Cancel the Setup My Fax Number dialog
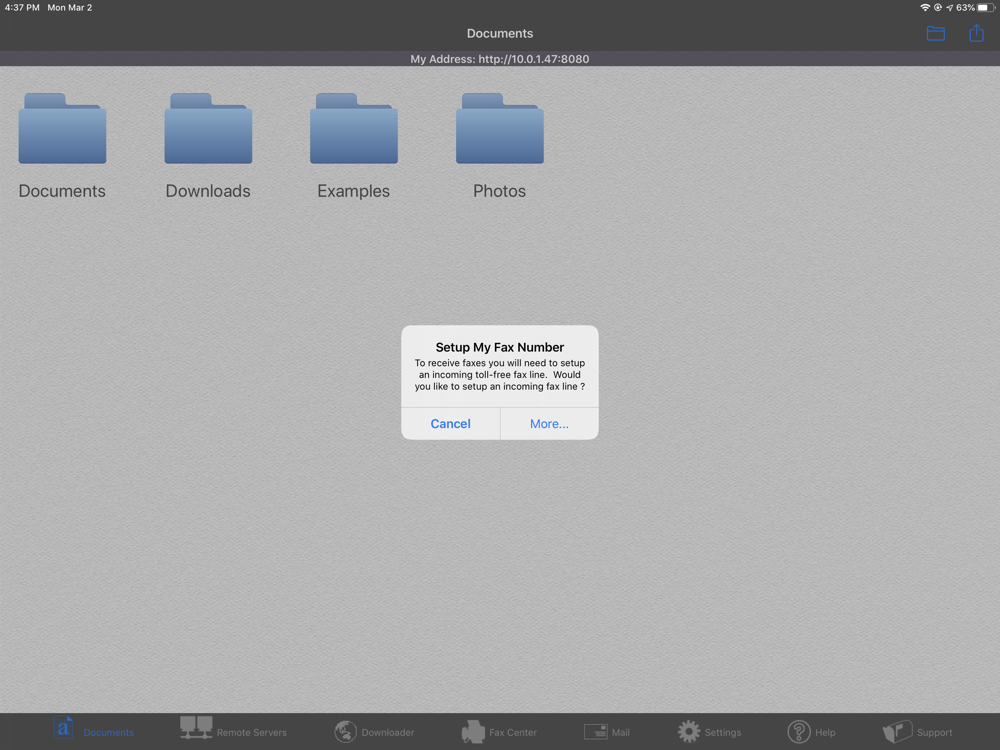 pyautogui.click(x=450, y=423)
